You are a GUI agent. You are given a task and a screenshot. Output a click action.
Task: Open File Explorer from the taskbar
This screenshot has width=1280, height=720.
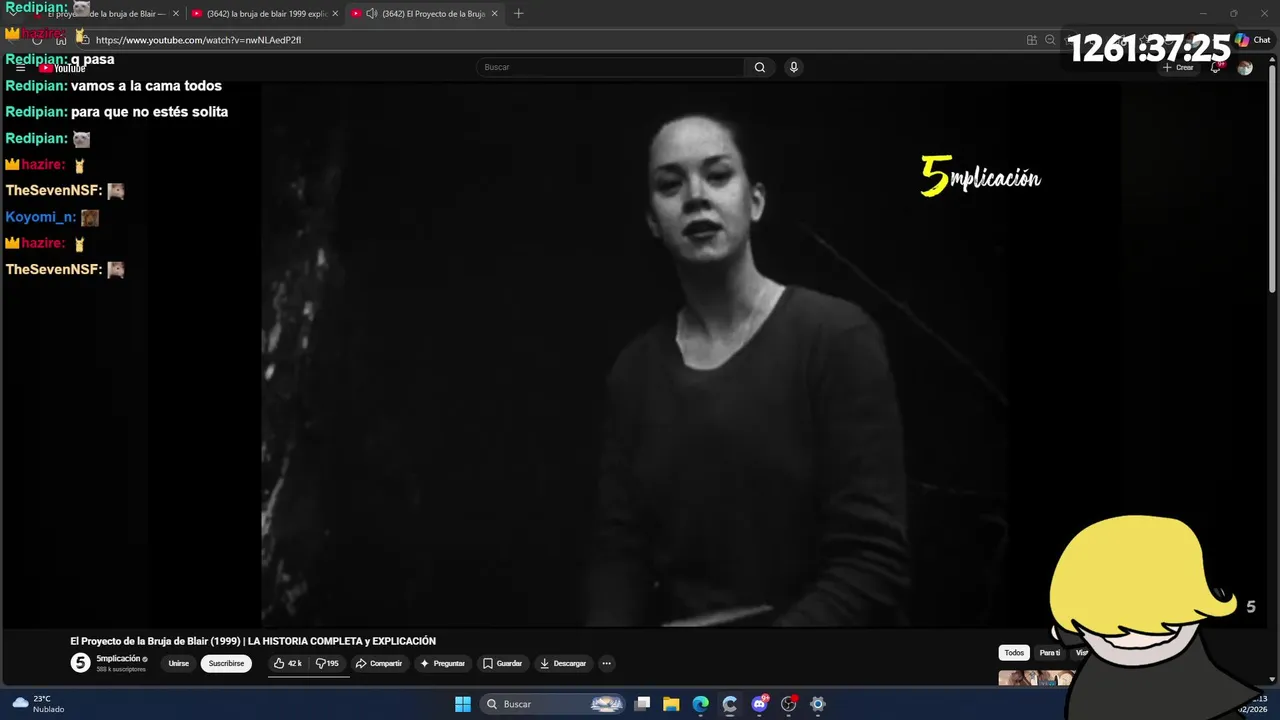click(x=671, y=704)
